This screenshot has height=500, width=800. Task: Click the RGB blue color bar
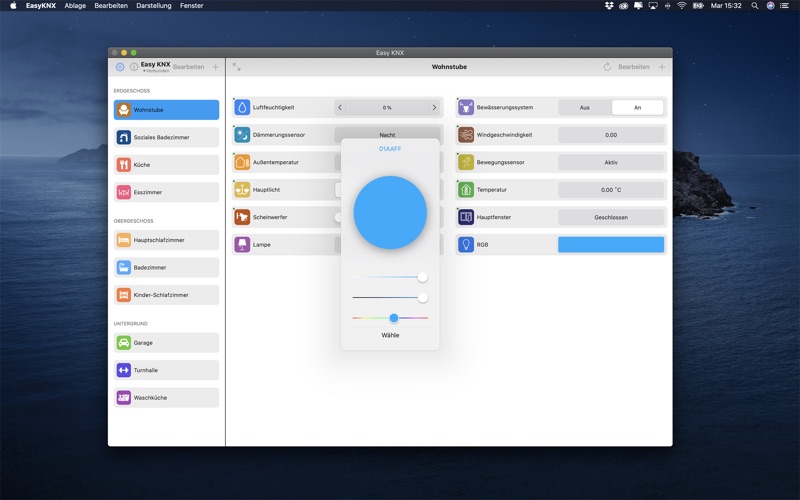pyautogui.click(x=611, y=245)
